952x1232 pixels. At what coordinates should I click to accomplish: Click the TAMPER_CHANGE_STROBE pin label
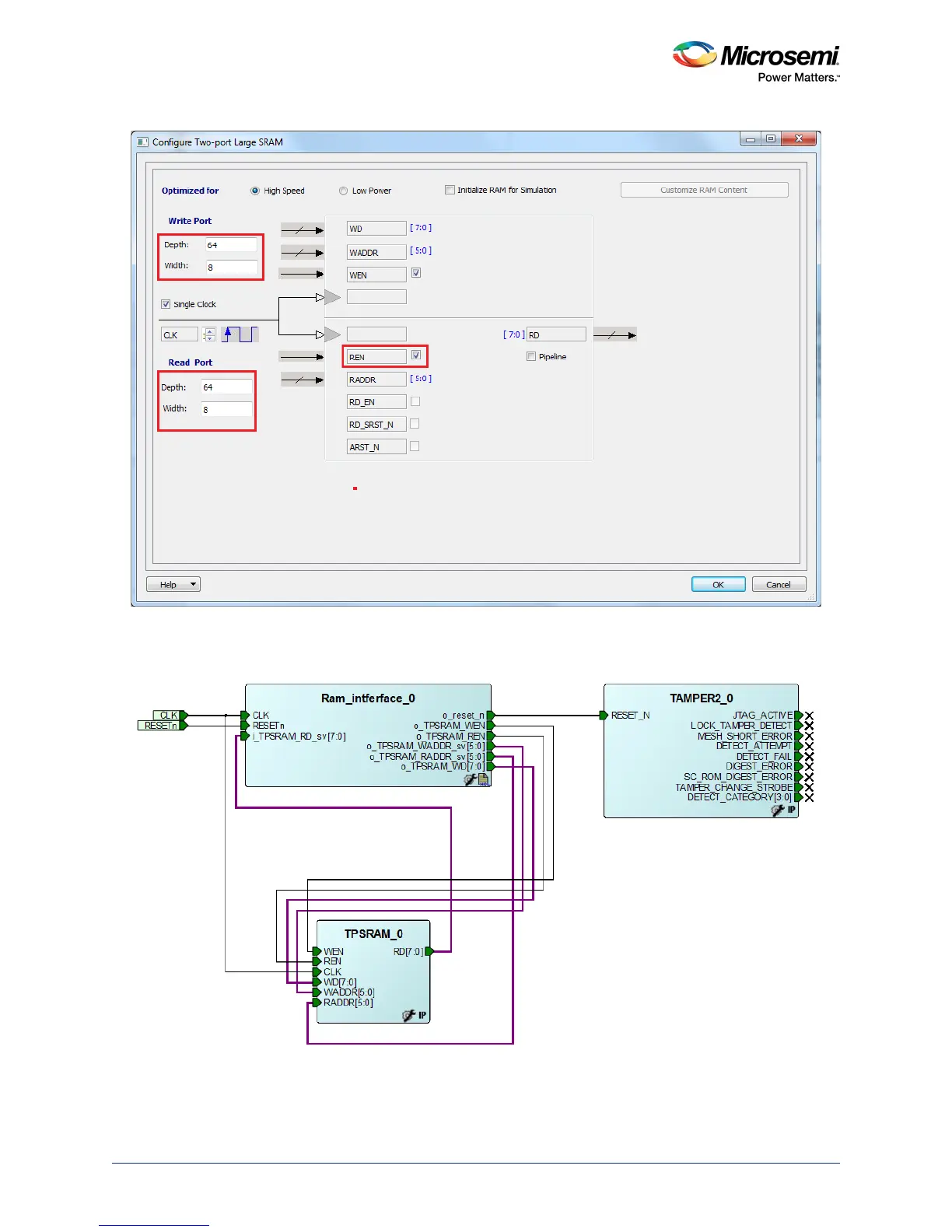click(x=734, y=787)
